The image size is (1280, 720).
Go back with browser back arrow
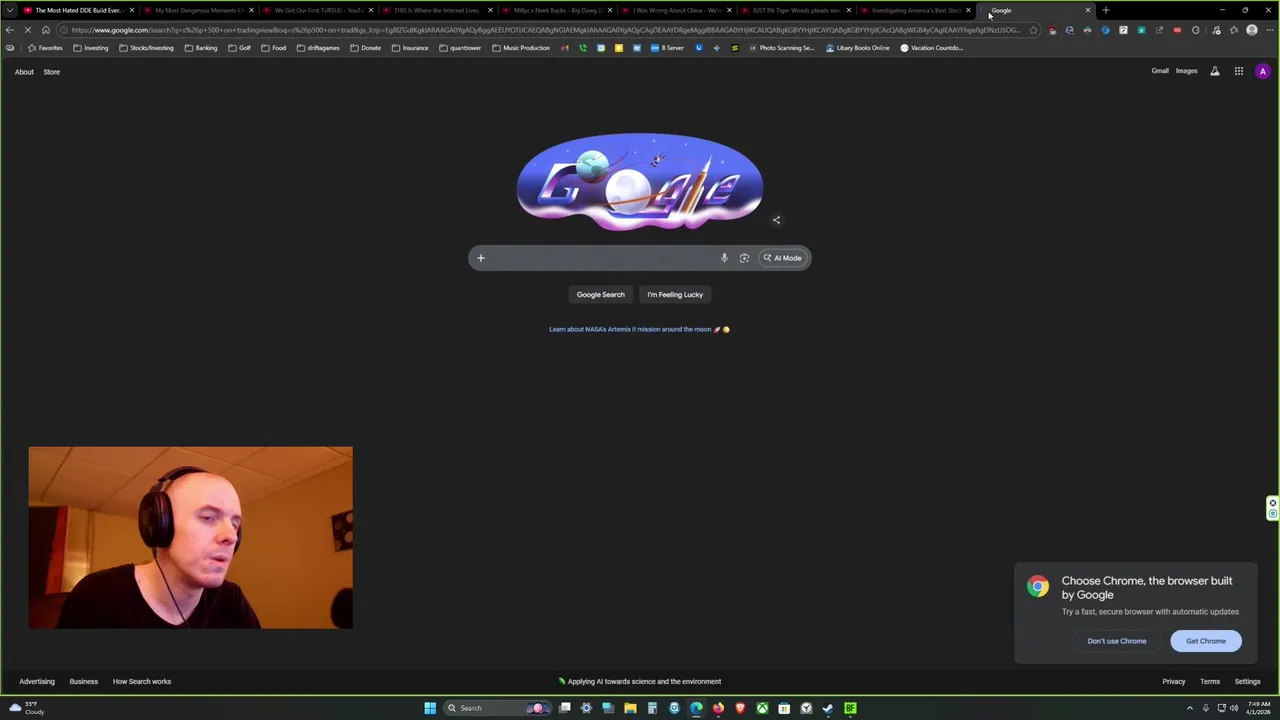point(10,30)
